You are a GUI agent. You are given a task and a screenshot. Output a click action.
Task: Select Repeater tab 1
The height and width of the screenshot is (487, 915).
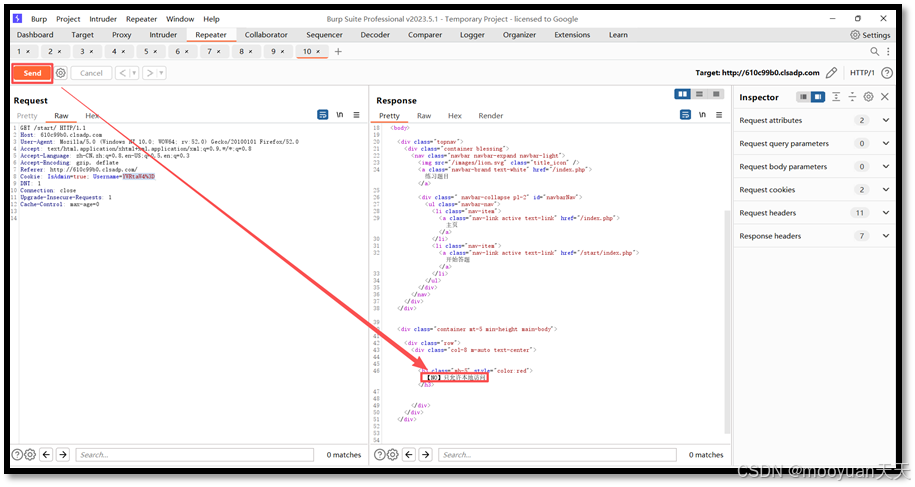pos(23,51)
